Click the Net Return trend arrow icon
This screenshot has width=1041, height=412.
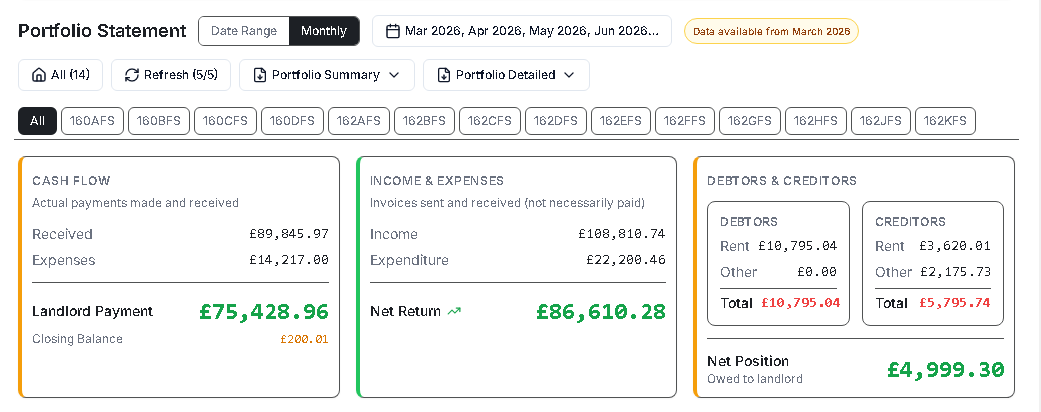coord(454,311)
